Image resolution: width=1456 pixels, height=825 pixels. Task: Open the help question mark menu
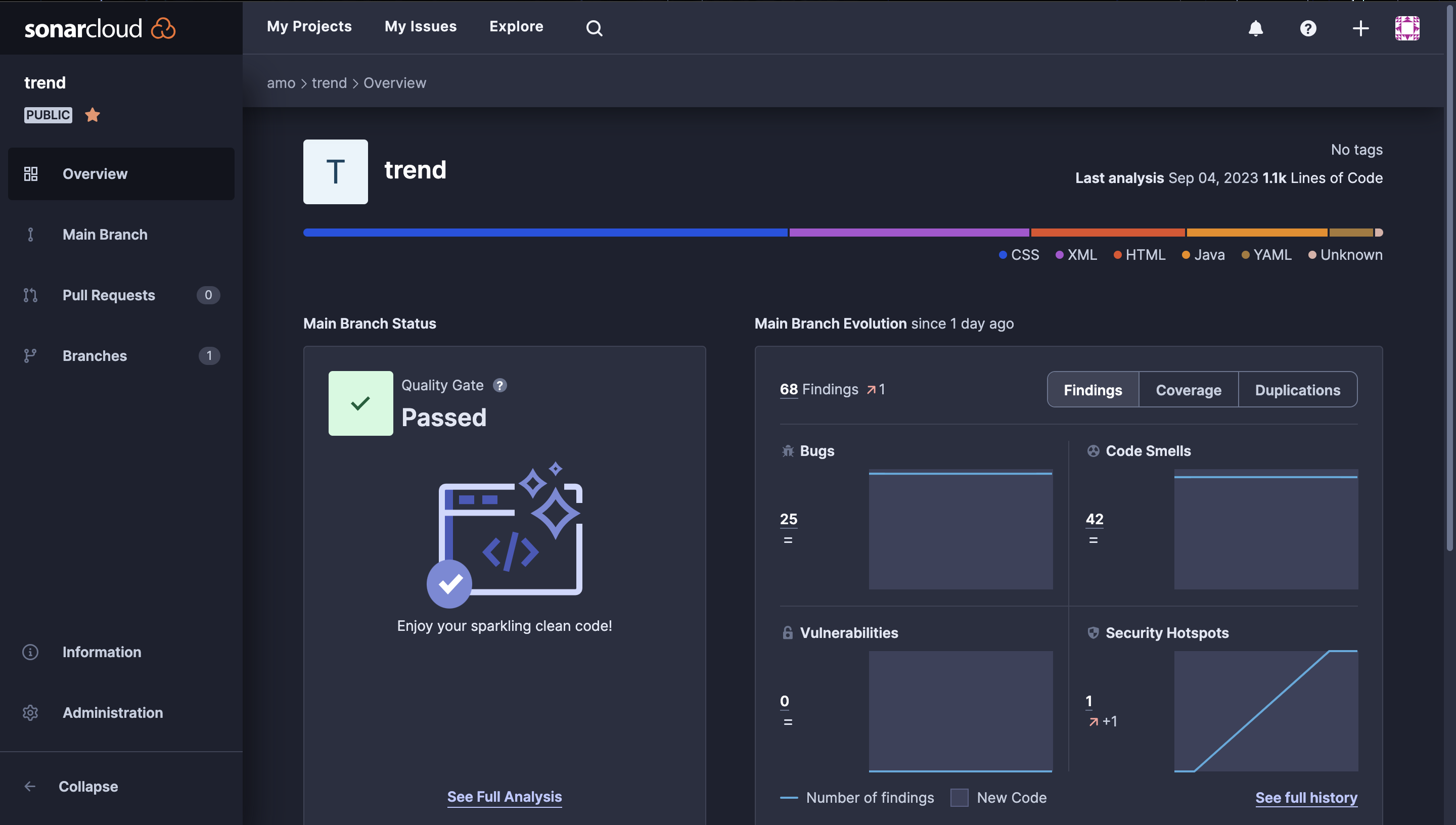(x=1307, y=28)
